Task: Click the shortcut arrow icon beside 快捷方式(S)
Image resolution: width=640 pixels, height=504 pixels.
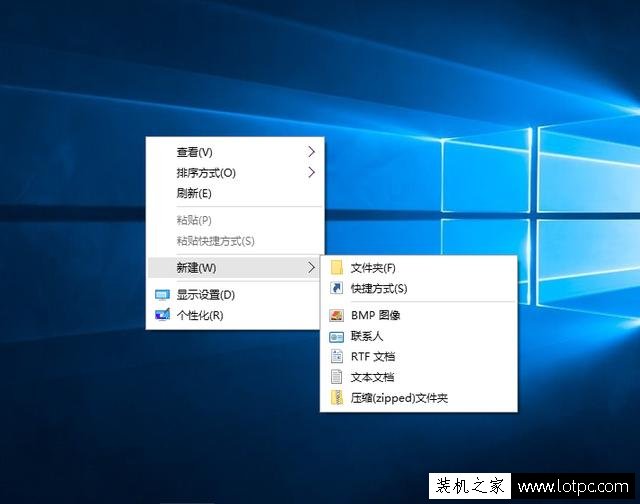Action: (337, 288)
